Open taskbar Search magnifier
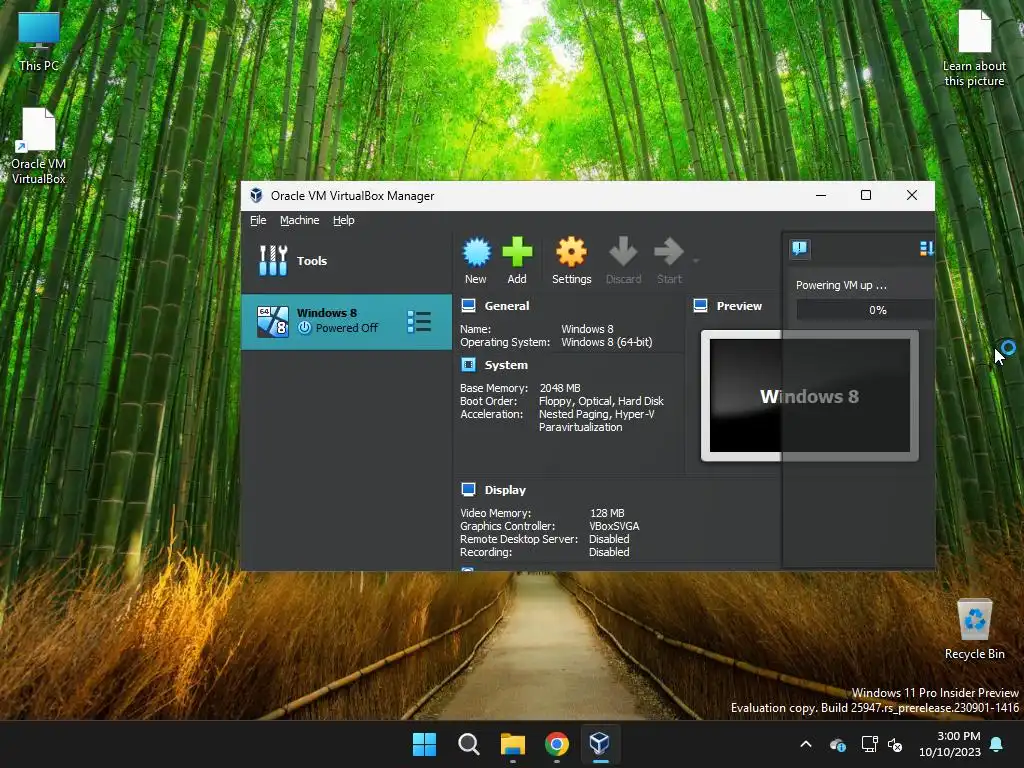Viewport: 1024px width, 768px height. [x=469, y=744]
